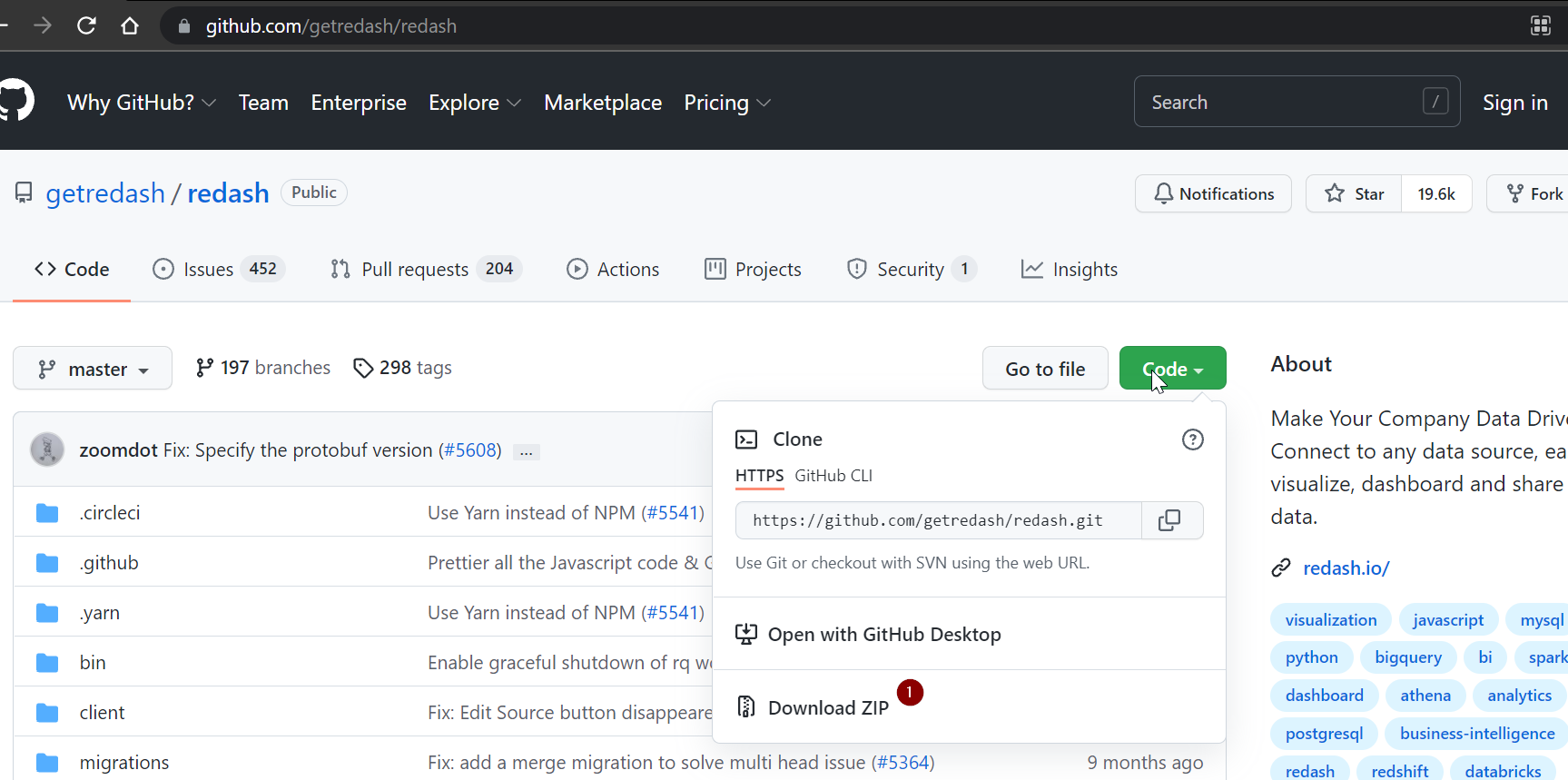Open the bigquery topic tag

coord(1408,657)
